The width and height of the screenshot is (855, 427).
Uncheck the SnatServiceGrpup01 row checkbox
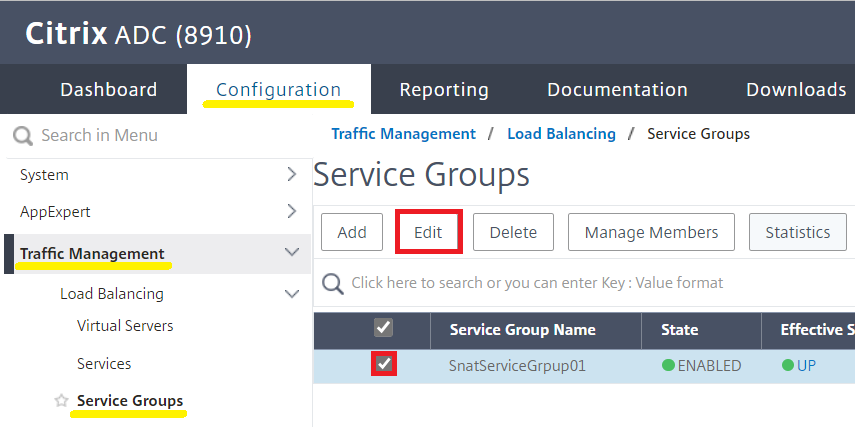coord(384,364)
